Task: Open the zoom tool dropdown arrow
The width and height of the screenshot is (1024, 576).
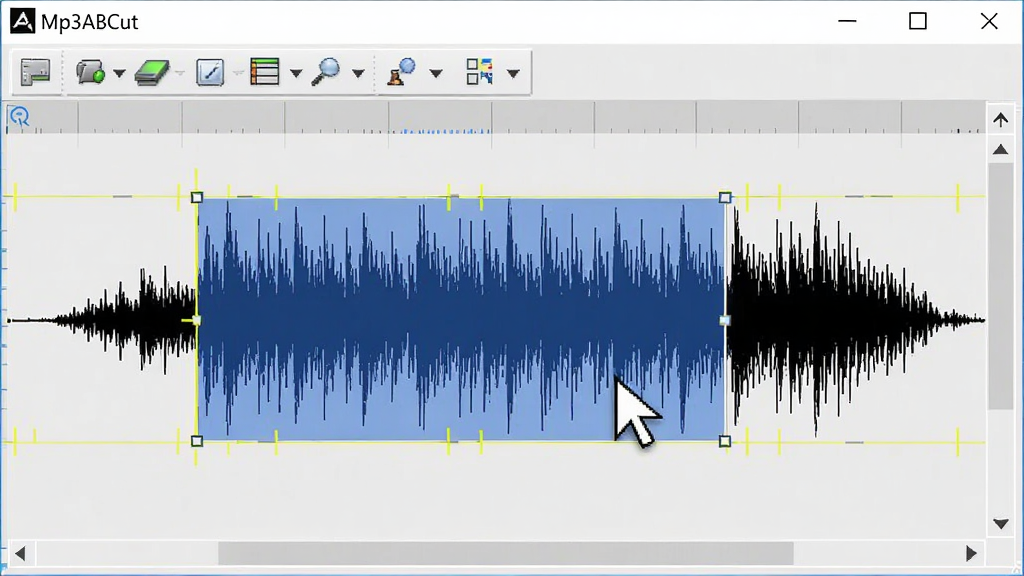Action: click(x=358, y=73)
